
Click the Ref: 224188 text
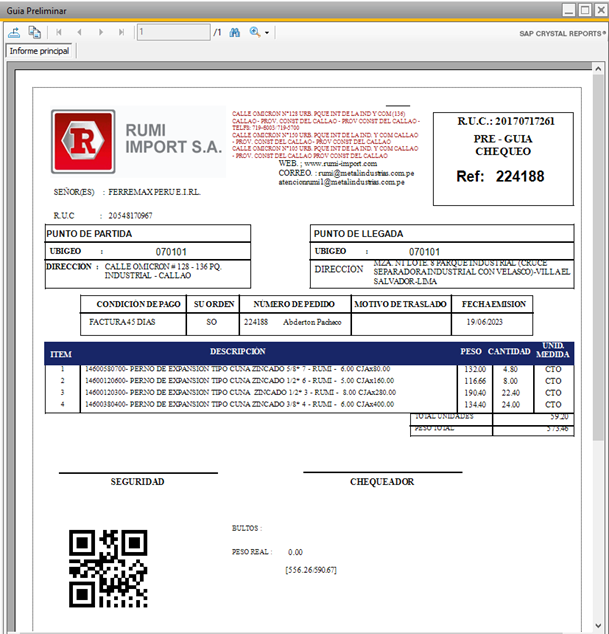coord(500,176)
